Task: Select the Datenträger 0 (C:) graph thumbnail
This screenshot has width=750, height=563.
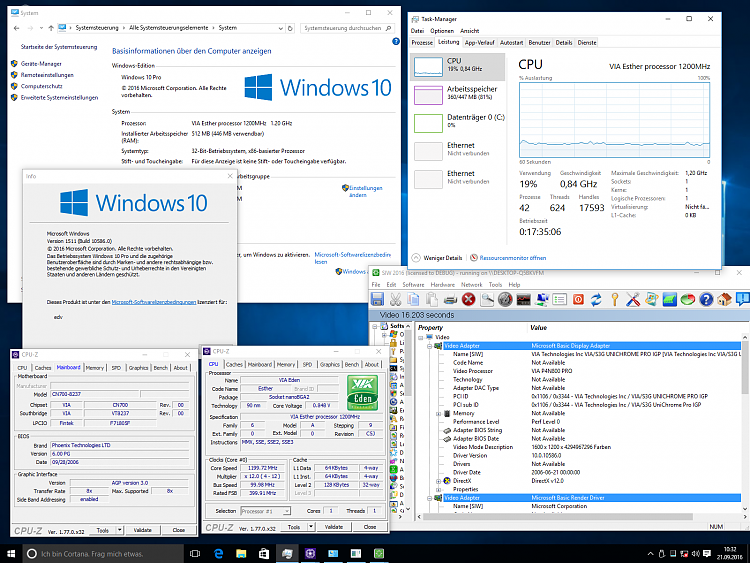Action: pyautogui.click(x=428, y=123)
